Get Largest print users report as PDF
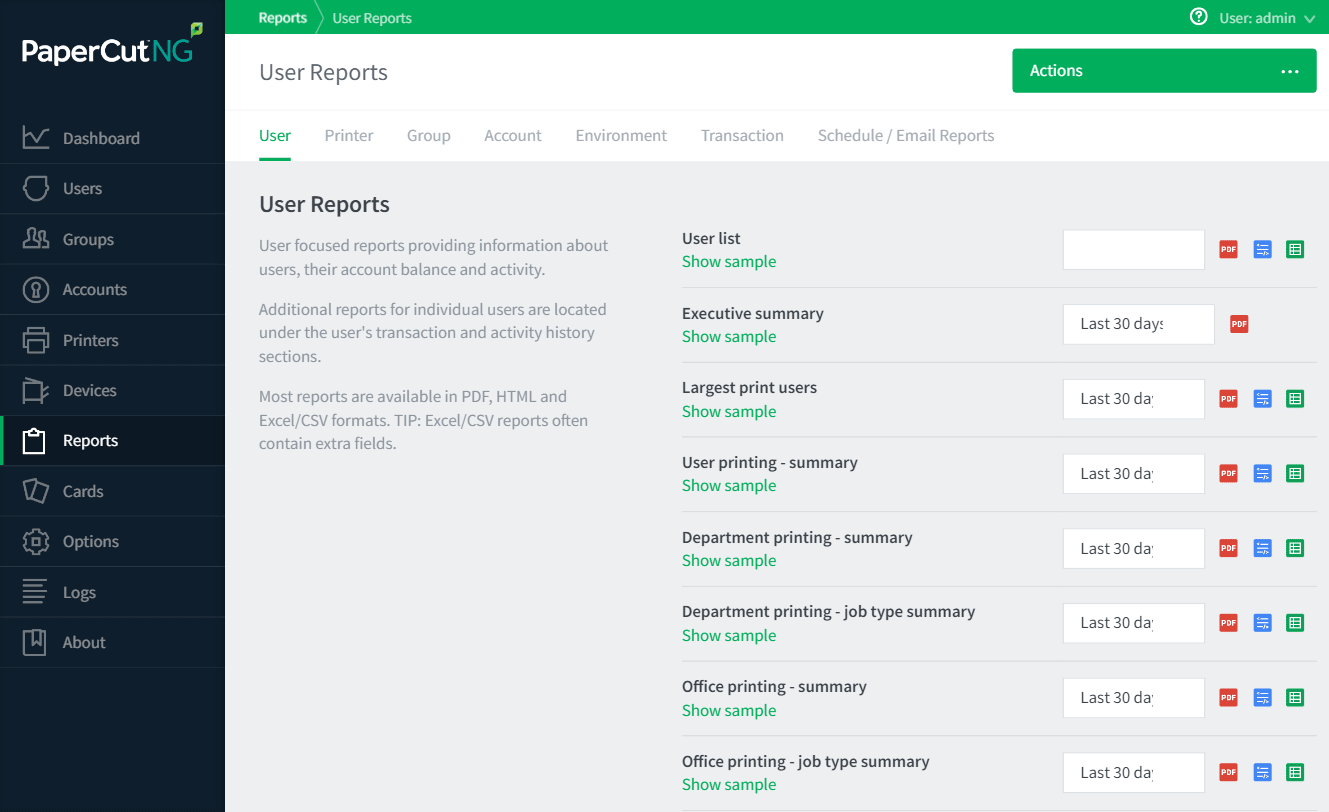 (x=1228, y=399)
